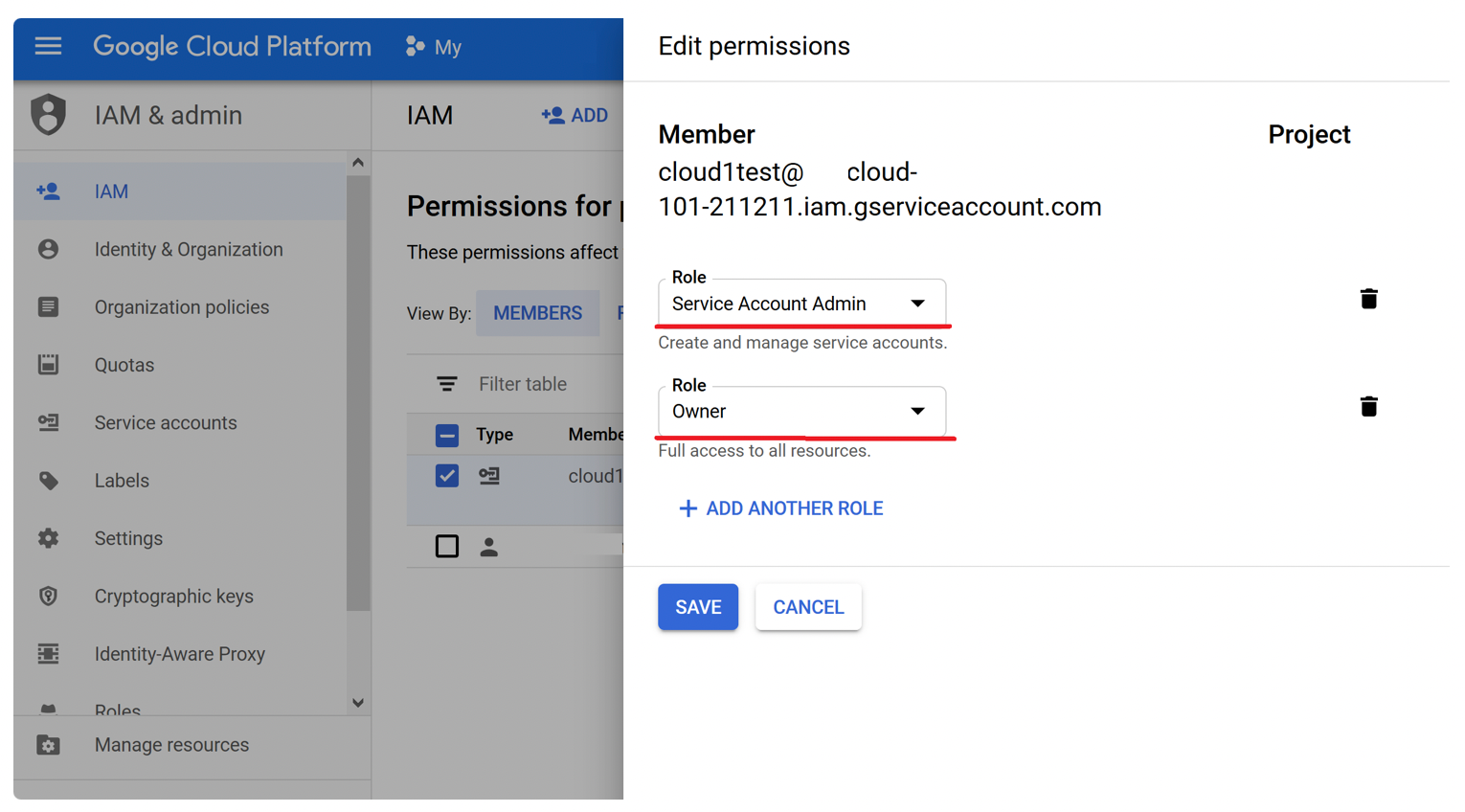Click the SAVE button
Screen dimensions: 1465x812
pos(698,607)
